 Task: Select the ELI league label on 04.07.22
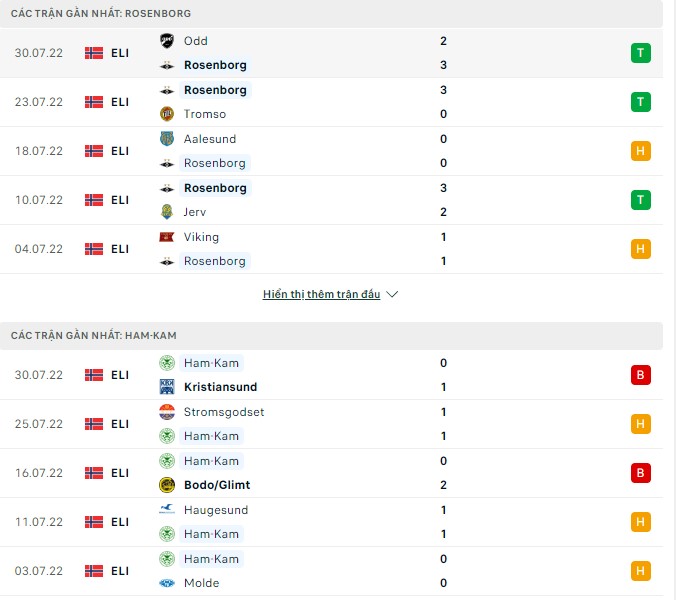(120, 249)
